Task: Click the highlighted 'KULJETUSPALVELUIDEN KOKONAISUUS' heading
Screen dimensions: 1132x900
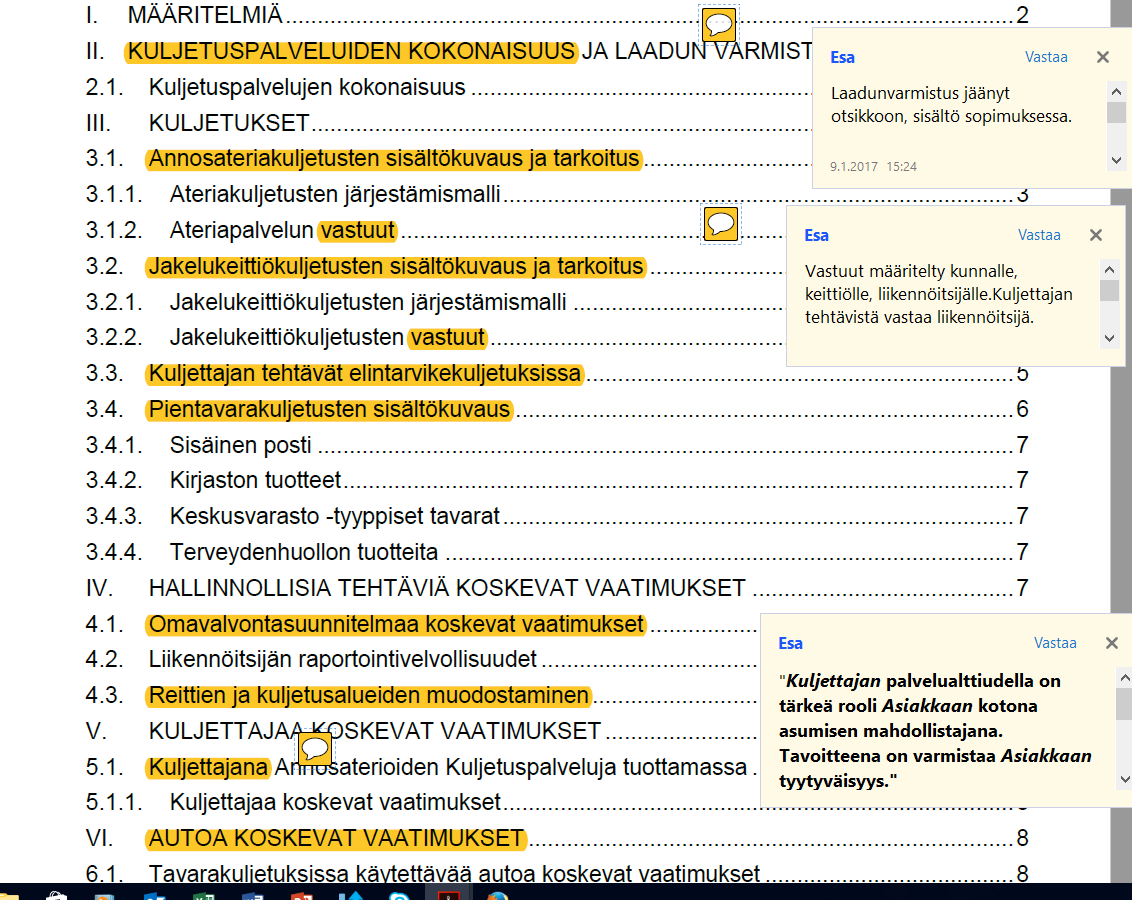Action: pyautogui.click(x=351, y=51)
